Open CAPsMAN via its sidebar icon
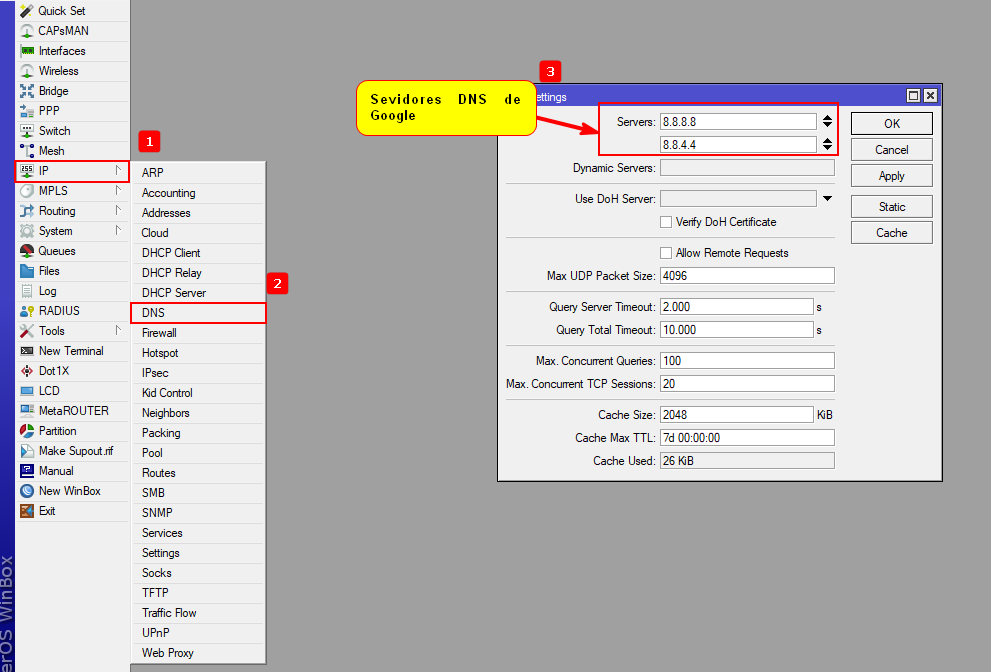Image resolution: width=991 pixels, height=672 pixels. tap(27, 31)
